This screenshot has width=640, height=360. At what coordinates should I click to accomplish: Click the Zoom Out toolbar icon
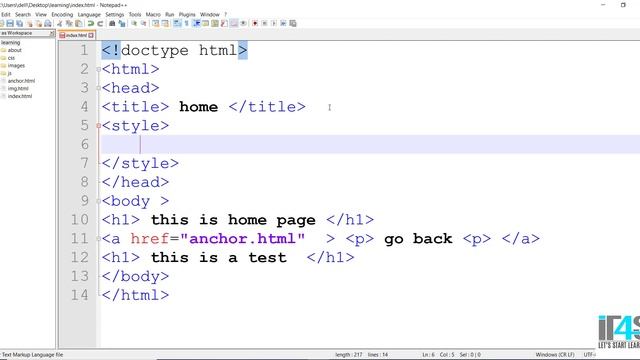(x=144, y=23)
